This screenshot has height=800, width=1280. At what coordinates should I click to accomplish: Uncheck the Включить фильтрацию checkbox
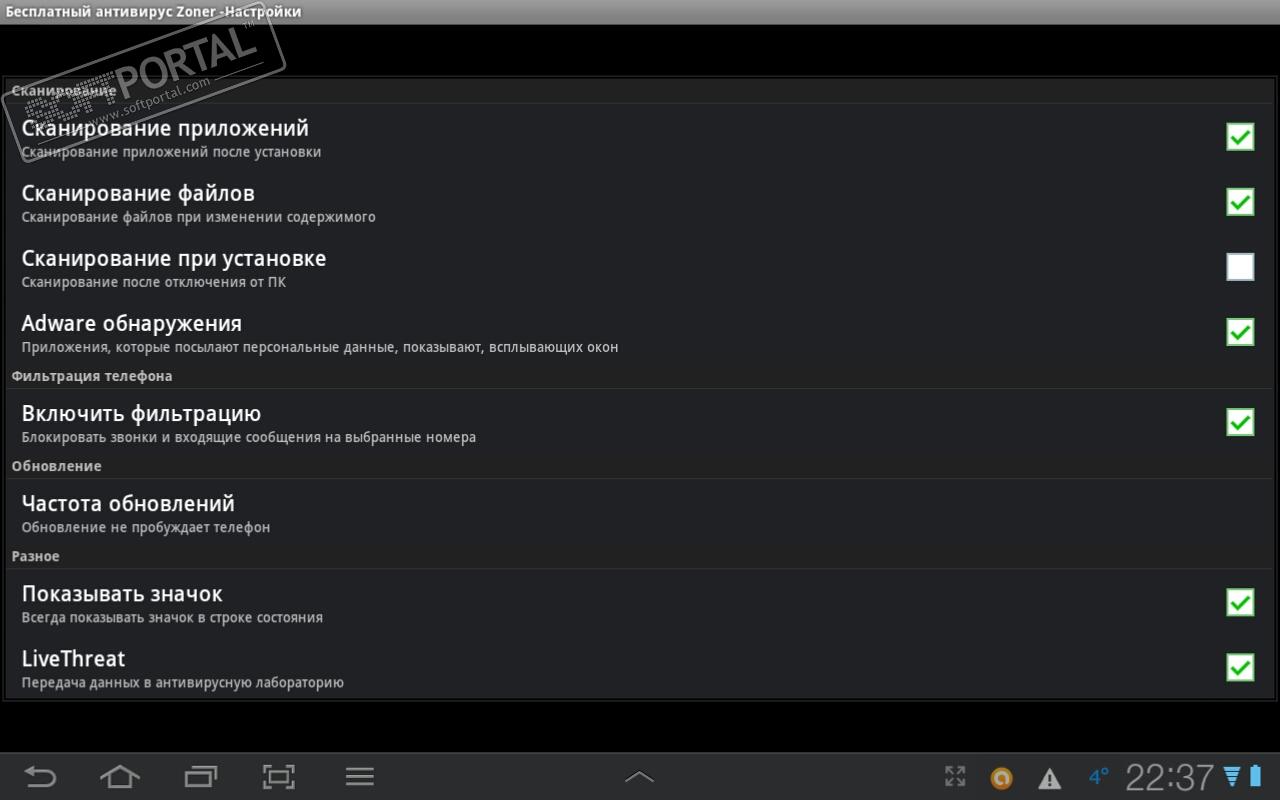(1240, 422)
